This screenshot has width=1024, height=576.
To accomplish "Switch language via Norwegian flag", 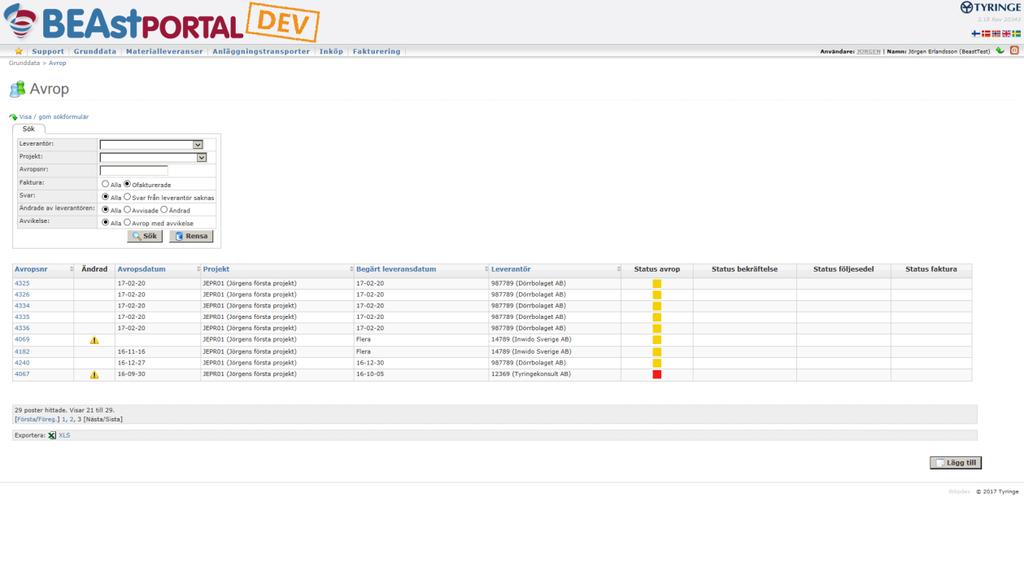I will [x=996, y=33].
